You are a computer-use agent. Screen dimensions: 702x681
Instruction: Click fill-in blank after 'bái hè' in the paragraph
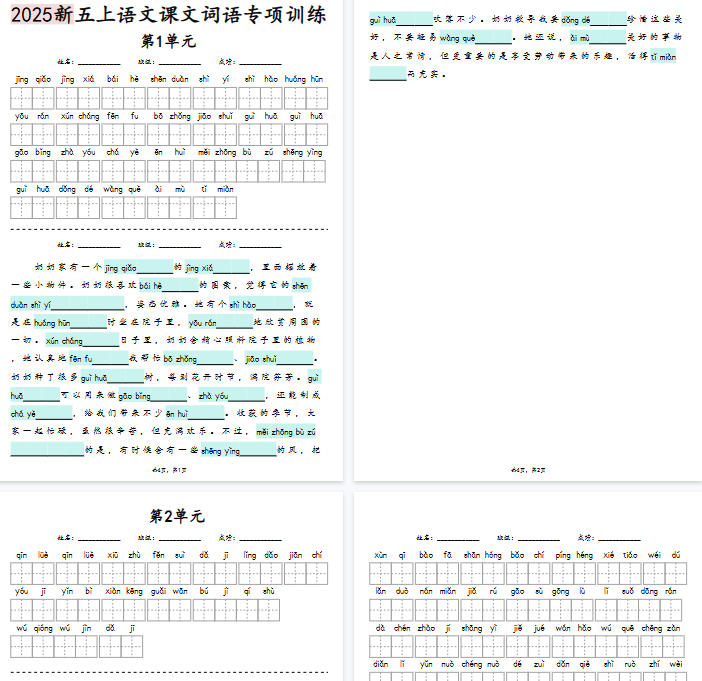click(180, 286)
